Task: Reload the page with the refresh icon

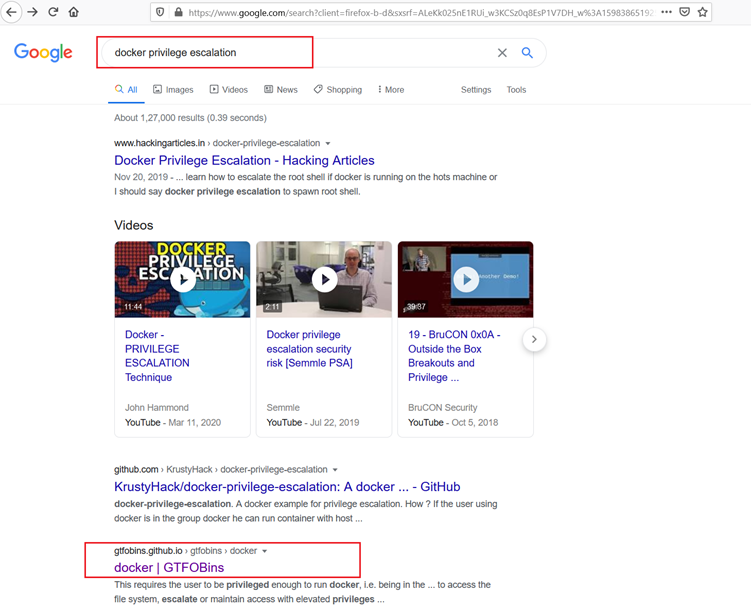Action: tap(53, 12)
